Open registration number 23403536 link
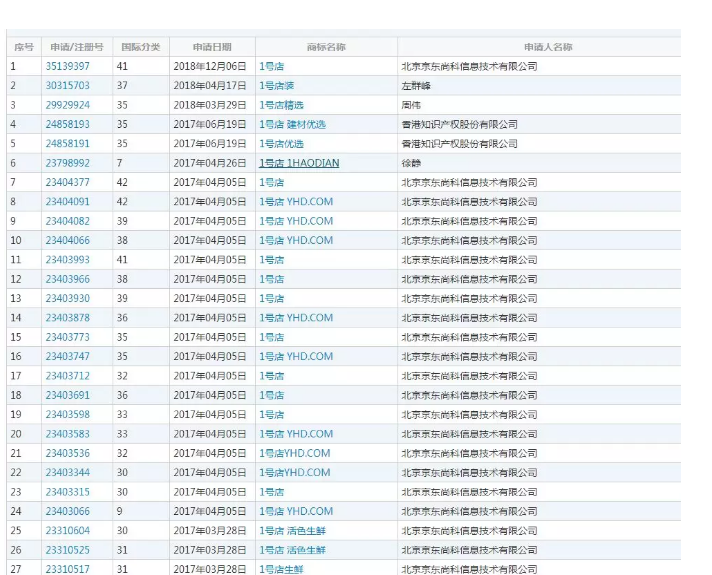712x575 pixels. [x=67, y=453]
